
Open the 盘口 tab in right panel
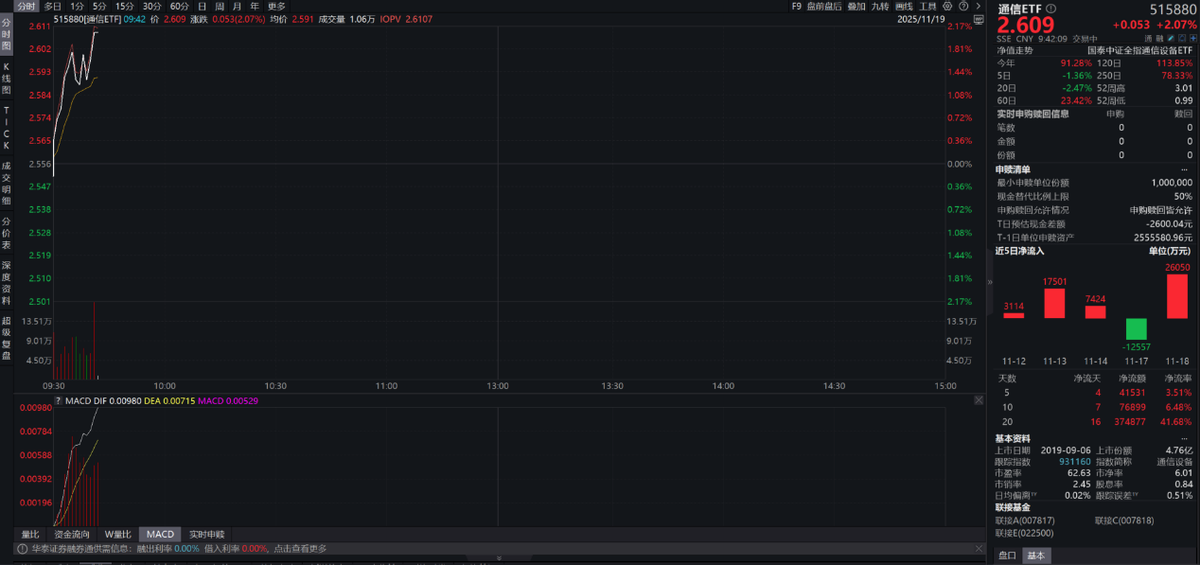1007,556
